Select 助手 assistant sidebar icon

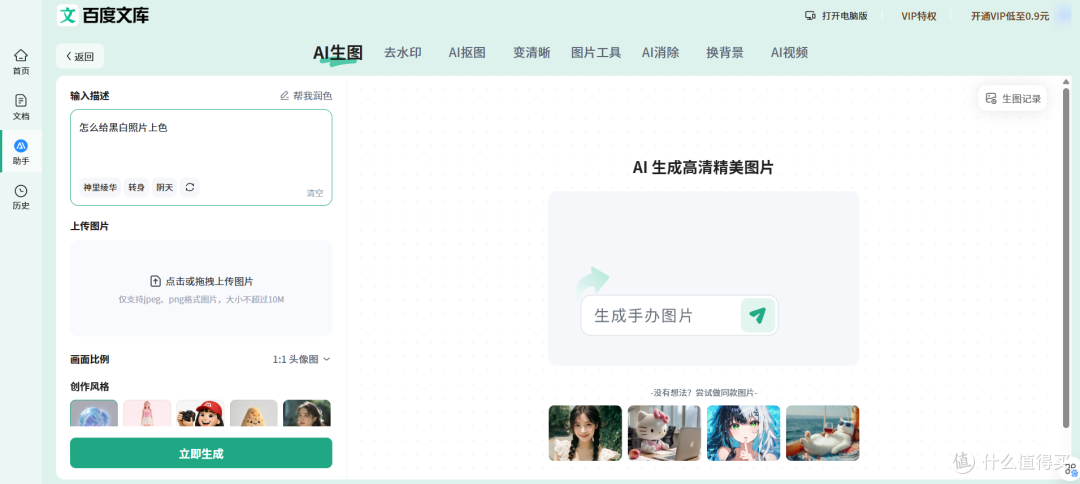(x=21, y=151)
